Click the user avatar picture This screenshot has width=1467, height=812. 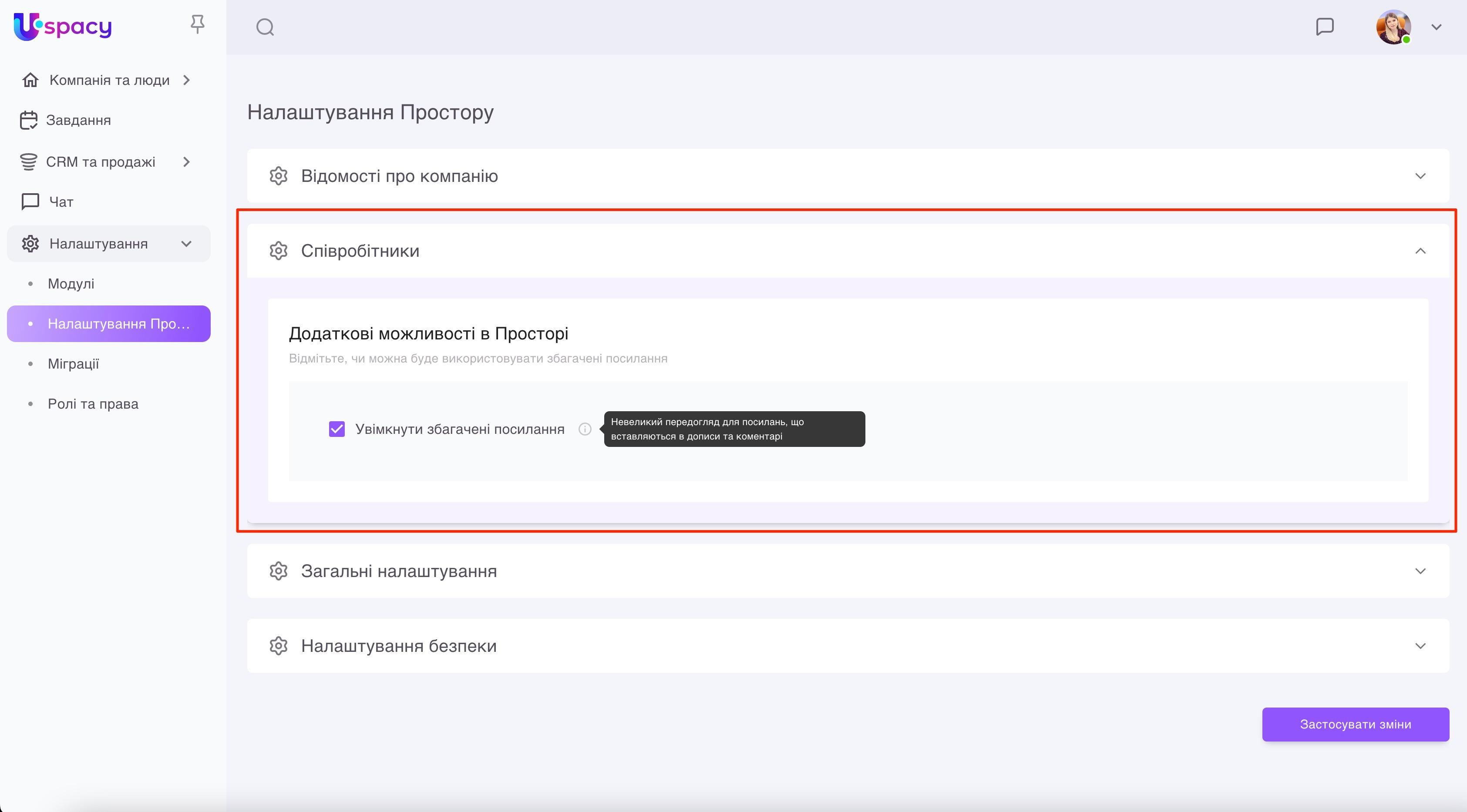click(1393, 27)
